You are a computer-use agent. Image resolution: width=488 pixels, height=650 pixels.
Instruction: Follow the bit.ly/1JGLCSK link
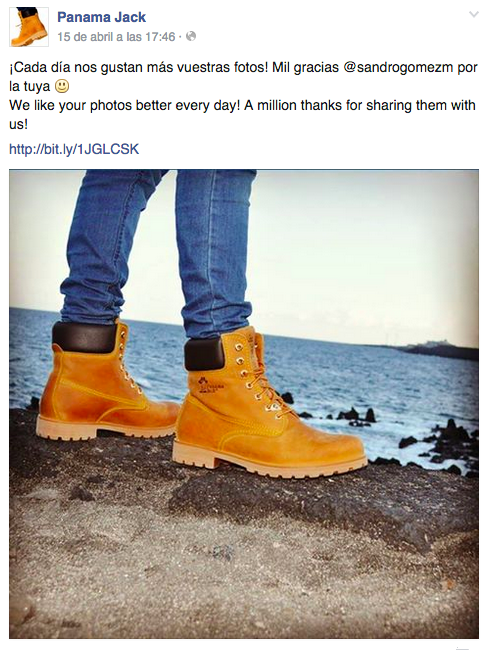[74, 149]
